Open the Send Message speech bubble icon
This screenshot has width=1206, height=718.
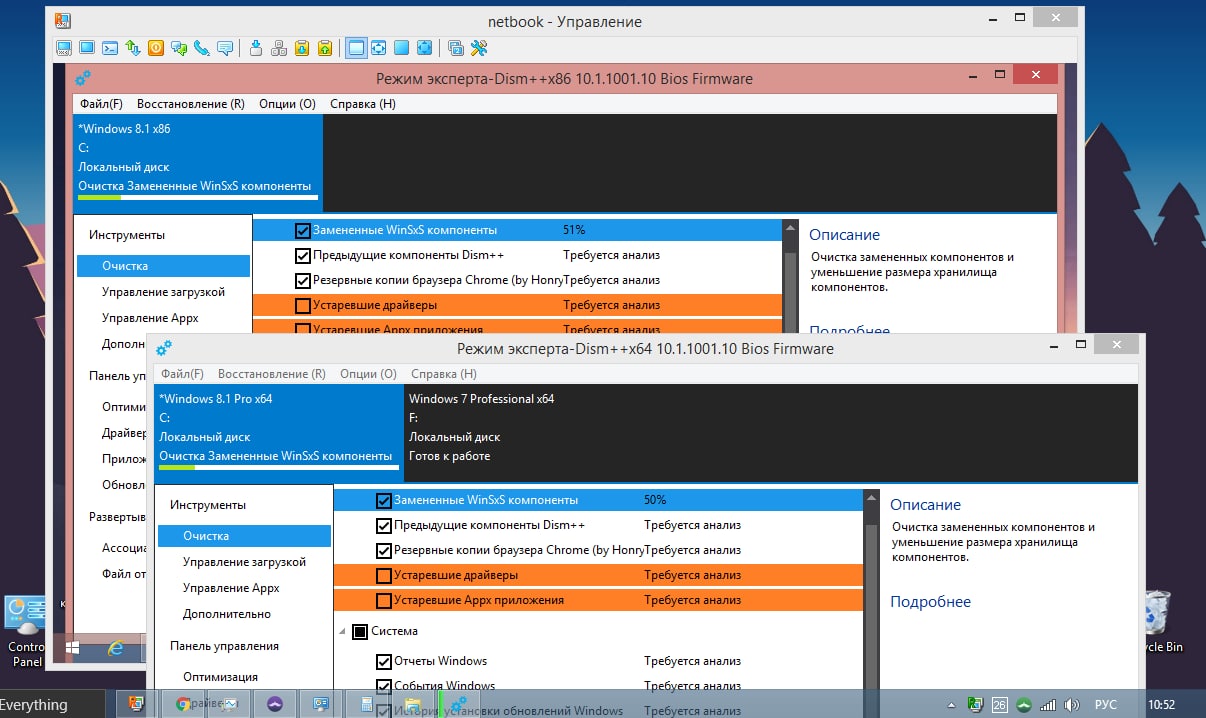[225, 48]
